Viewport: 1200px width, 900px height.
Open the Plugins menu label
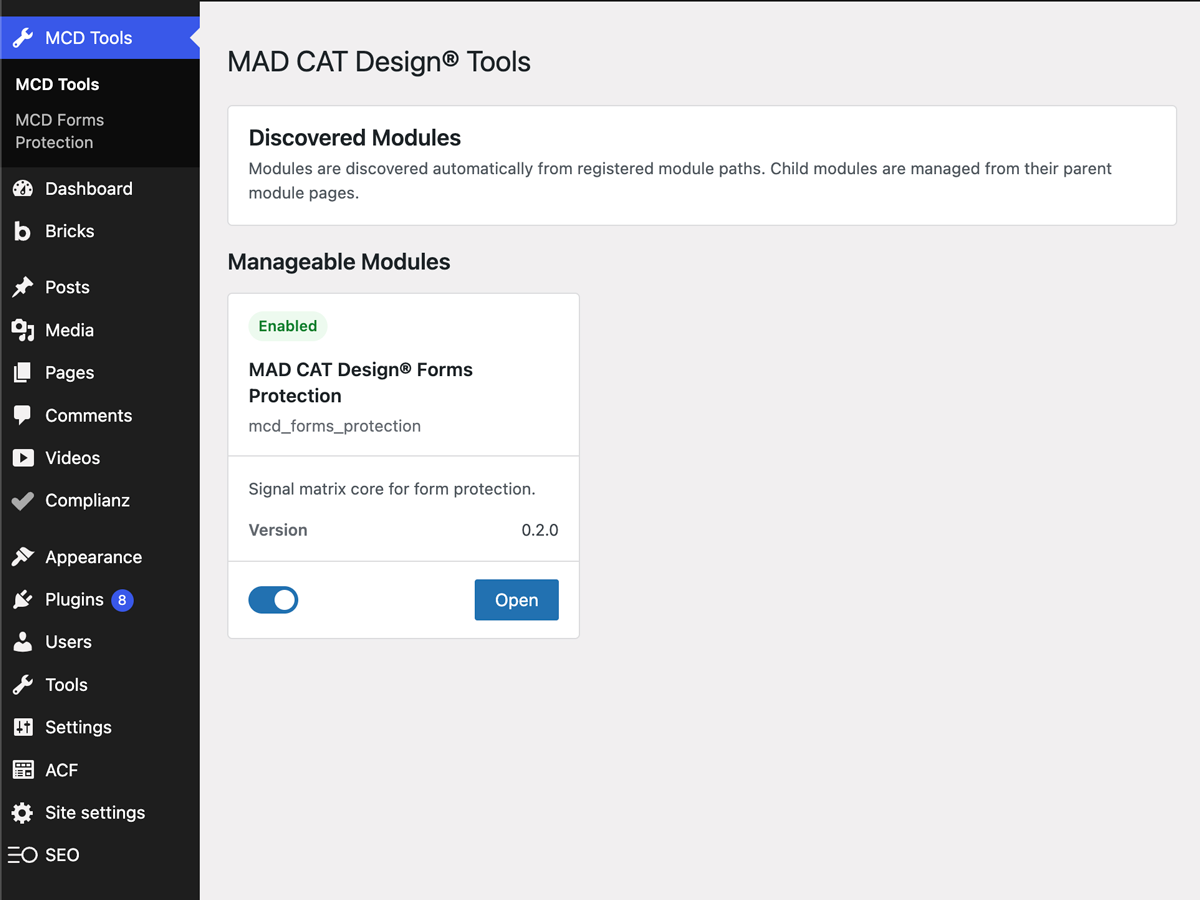click(74, 600)
